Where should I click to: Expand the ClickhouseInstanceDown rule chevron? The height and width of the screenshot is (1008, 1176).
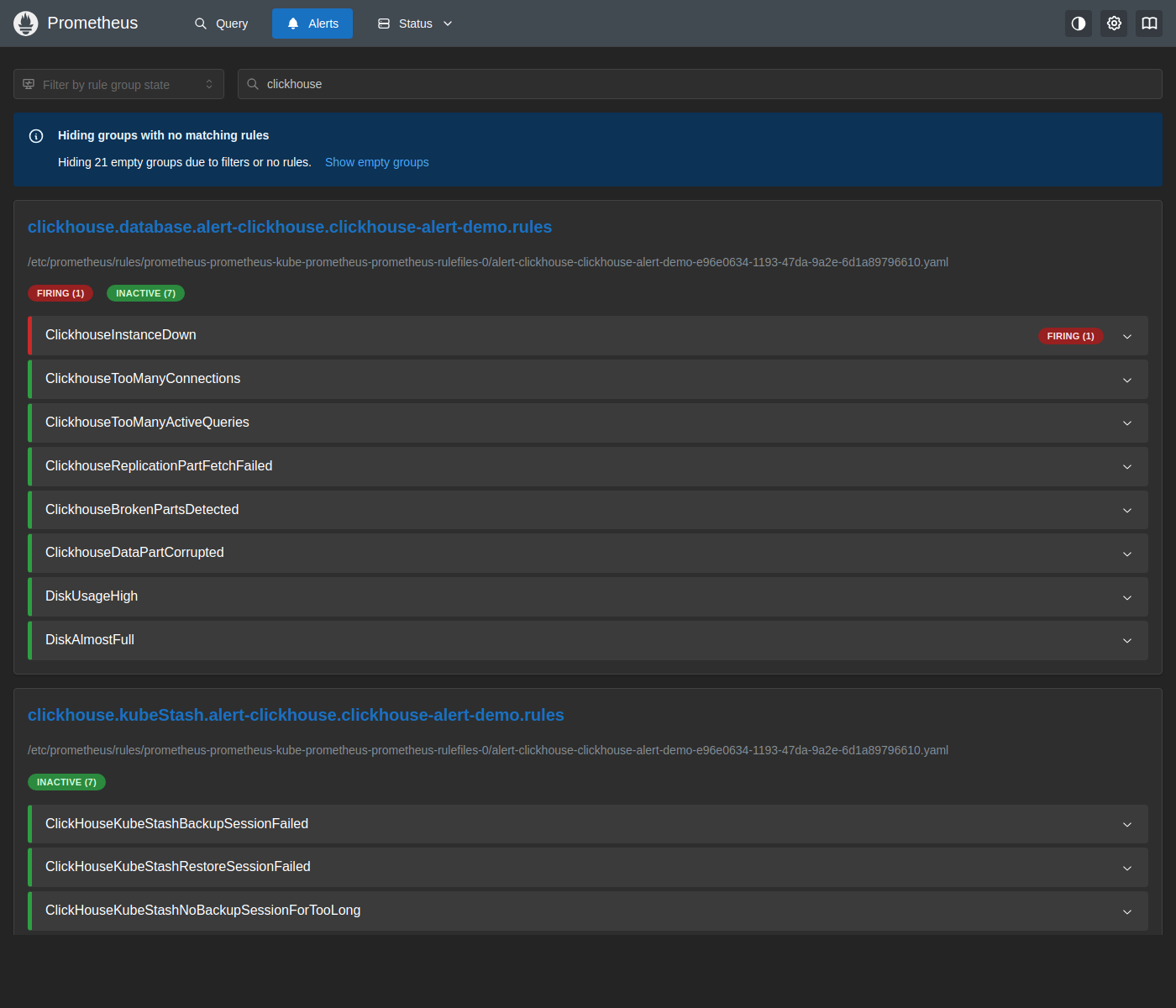[1127, 336]
